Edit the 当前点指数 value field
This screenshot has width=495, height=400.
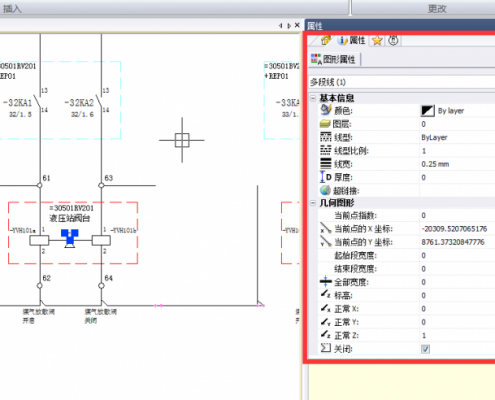point(457,215)
